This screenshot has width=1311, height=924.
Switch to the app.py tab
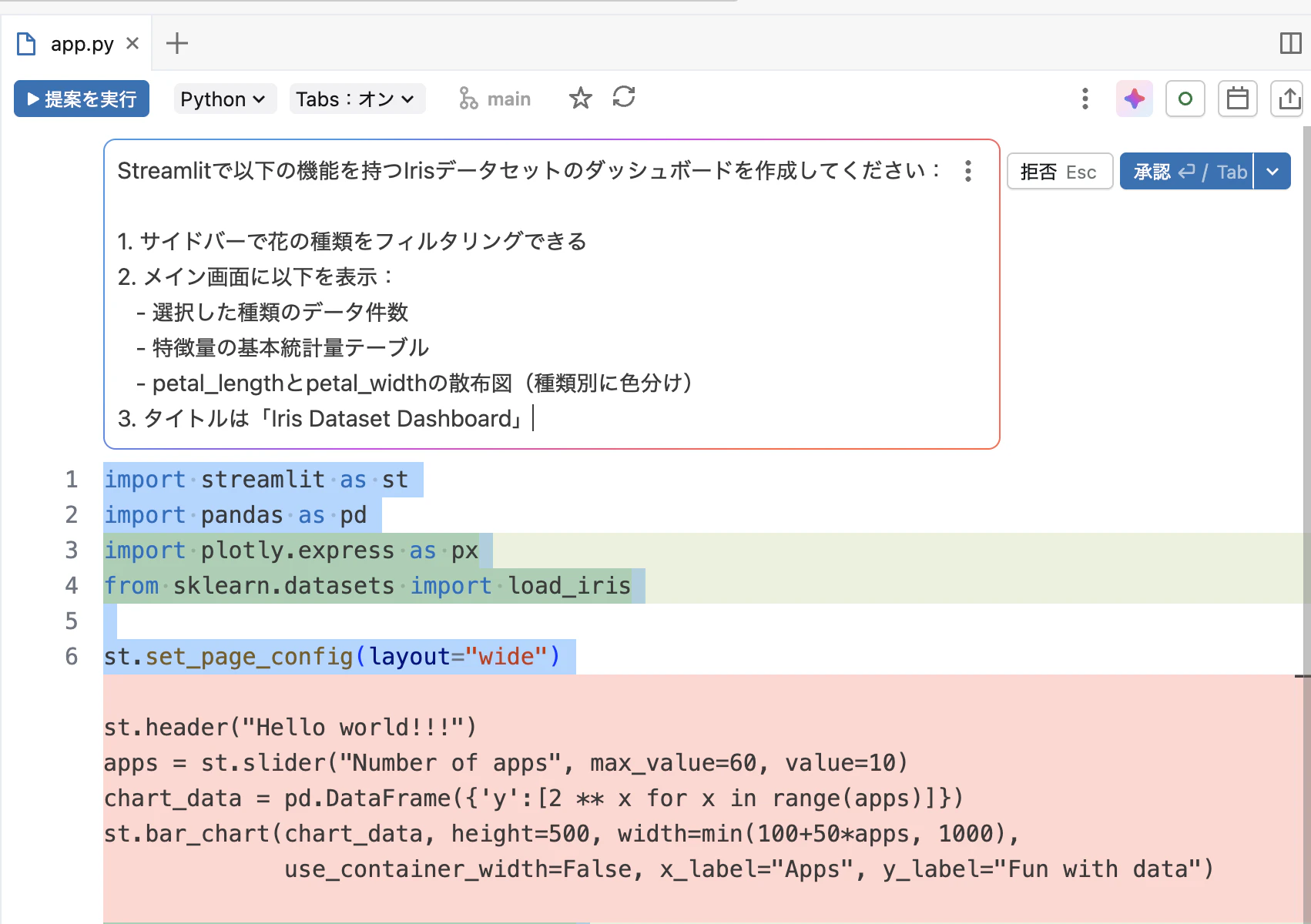[x=80, y=43]
